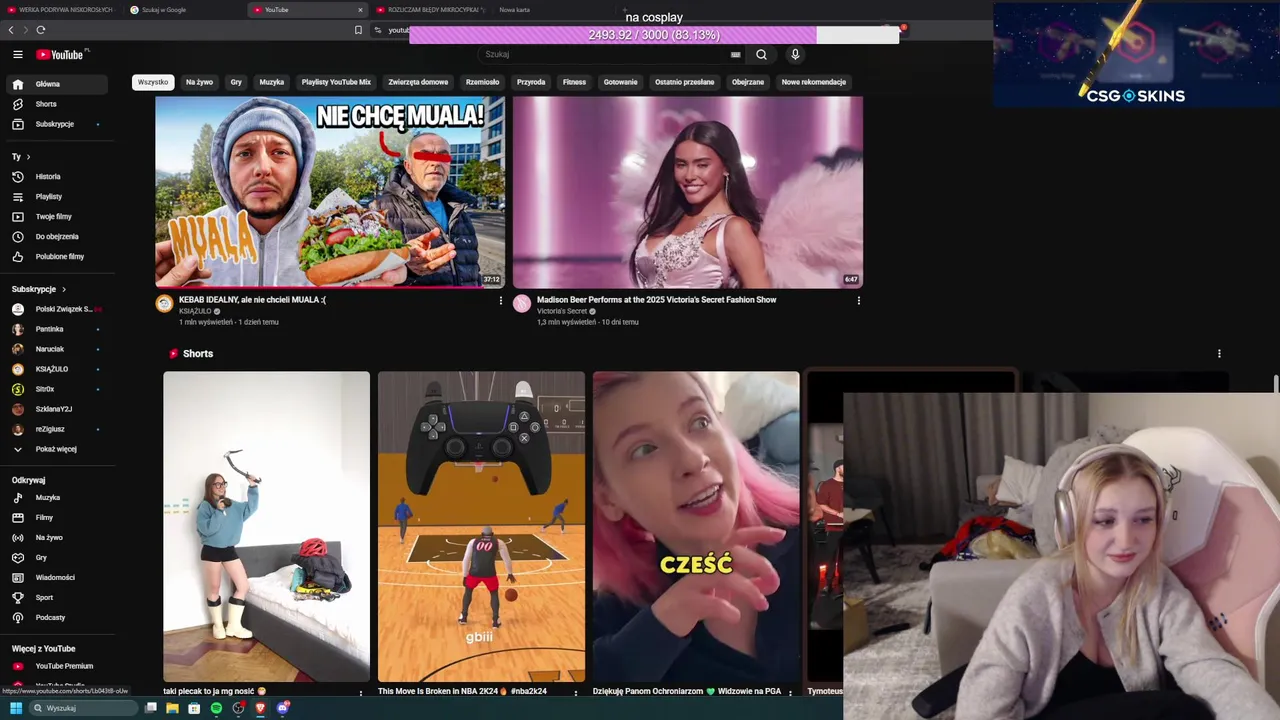Open options menu for KEBAB IDEALNY video
The width and height of the screenshot is (1280, 720).
coord(501,300)
